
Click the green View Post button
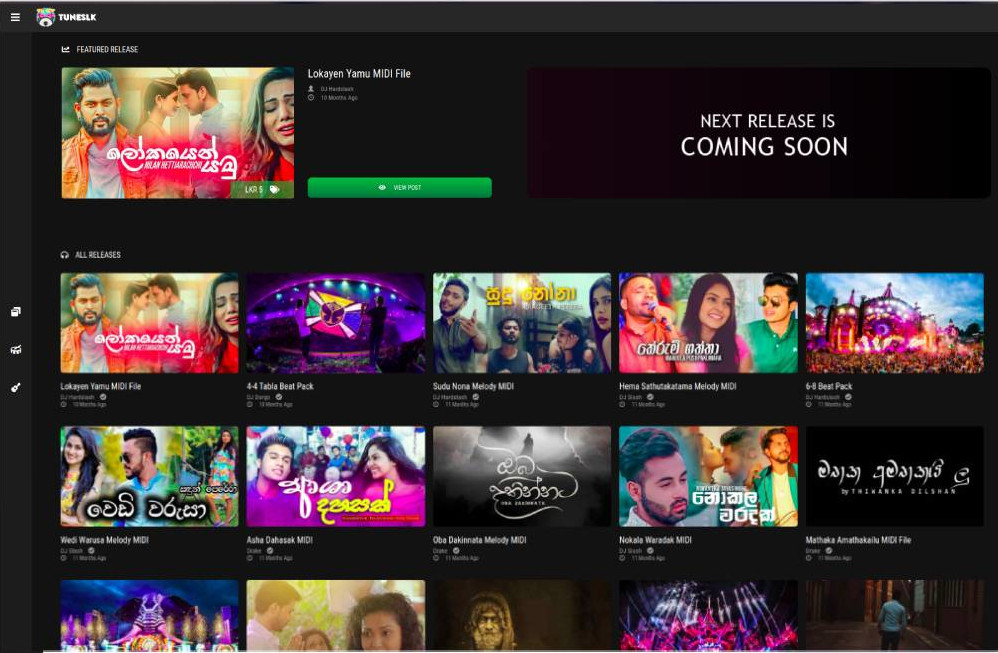pyautogui.click(x=400, y=188)
